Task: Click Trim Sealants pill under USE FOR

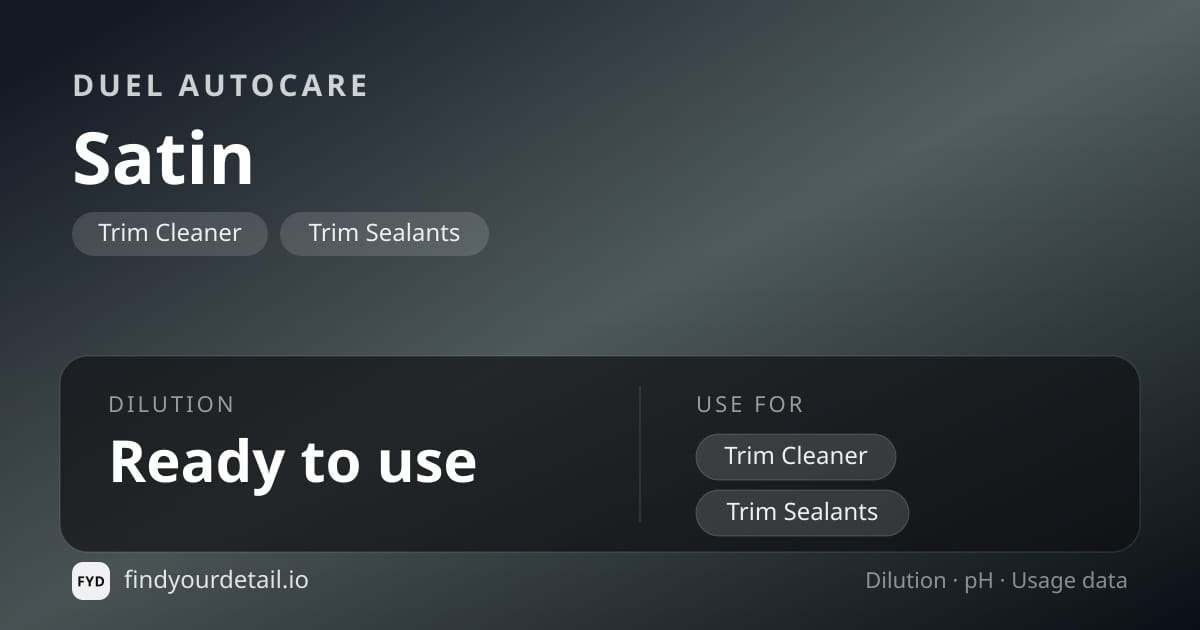Action: coord(802,512)
